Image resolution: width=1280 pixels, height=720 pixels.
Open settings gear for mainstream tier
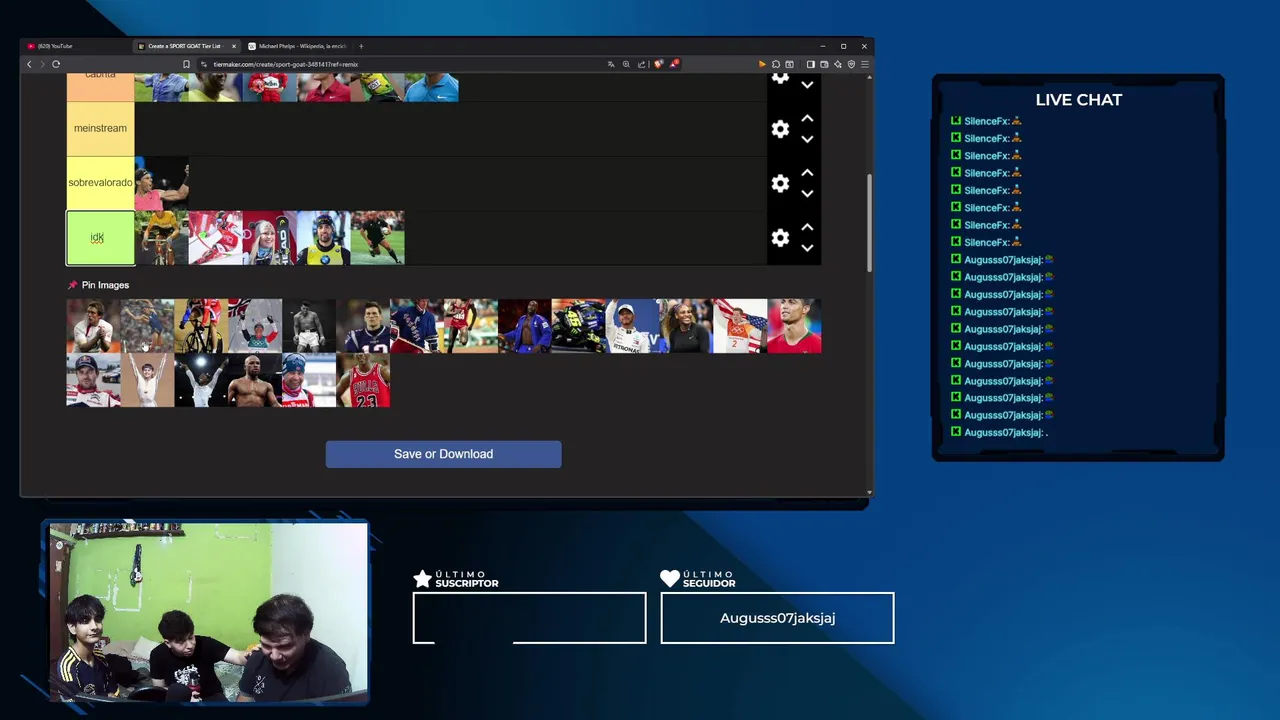(x=780, y=129)
